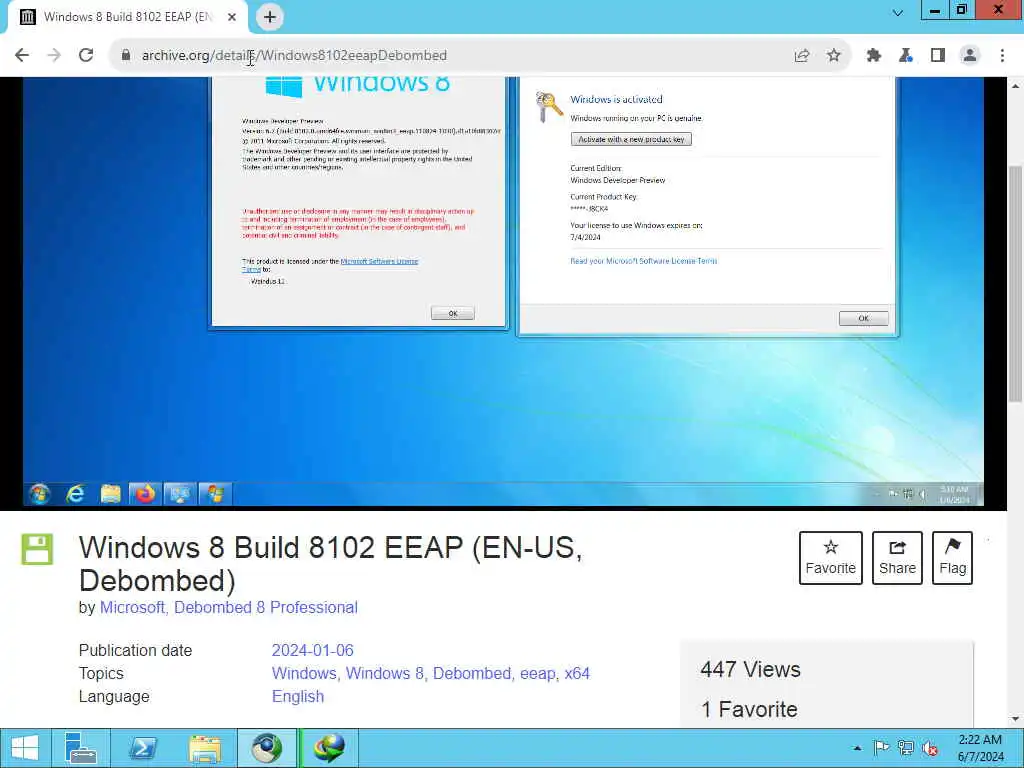Viewport: 1024px width, 768px height.
Task: Open the taskbar clock showing 2:22 AM
Action: coord(980,748)
